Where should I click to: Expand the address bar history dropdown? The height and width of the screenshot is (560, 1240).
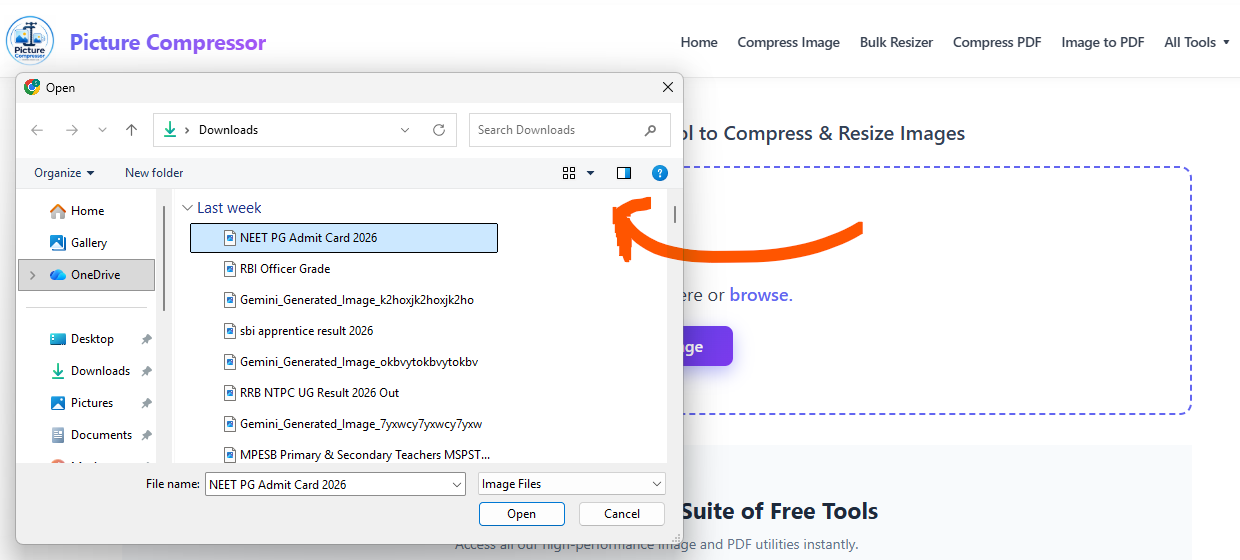click(405, 130)
